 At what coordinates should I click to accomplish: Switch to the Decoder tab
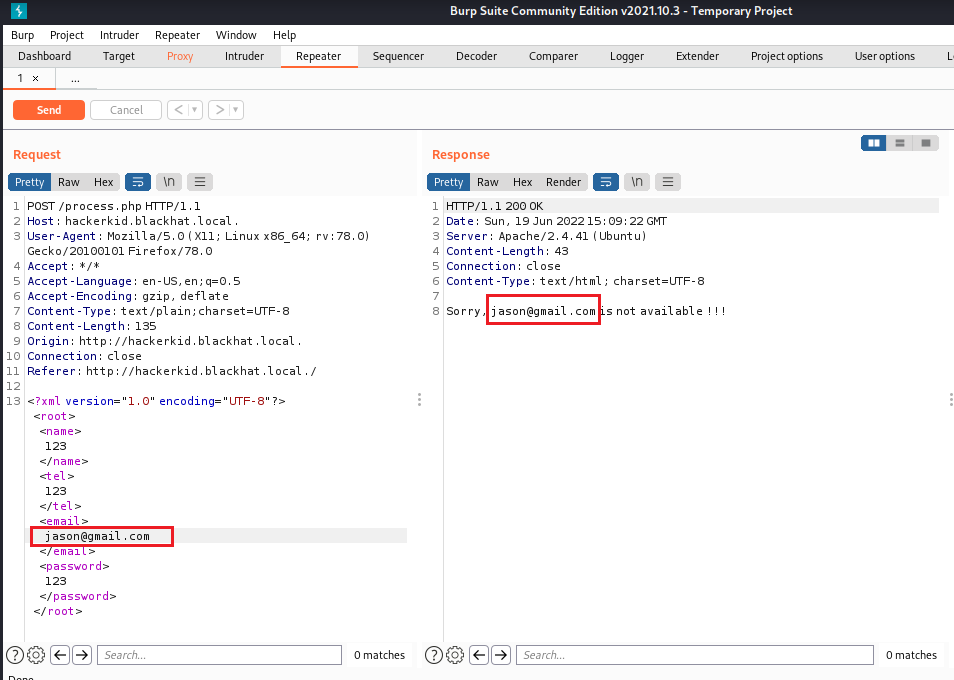pos(476,57)
